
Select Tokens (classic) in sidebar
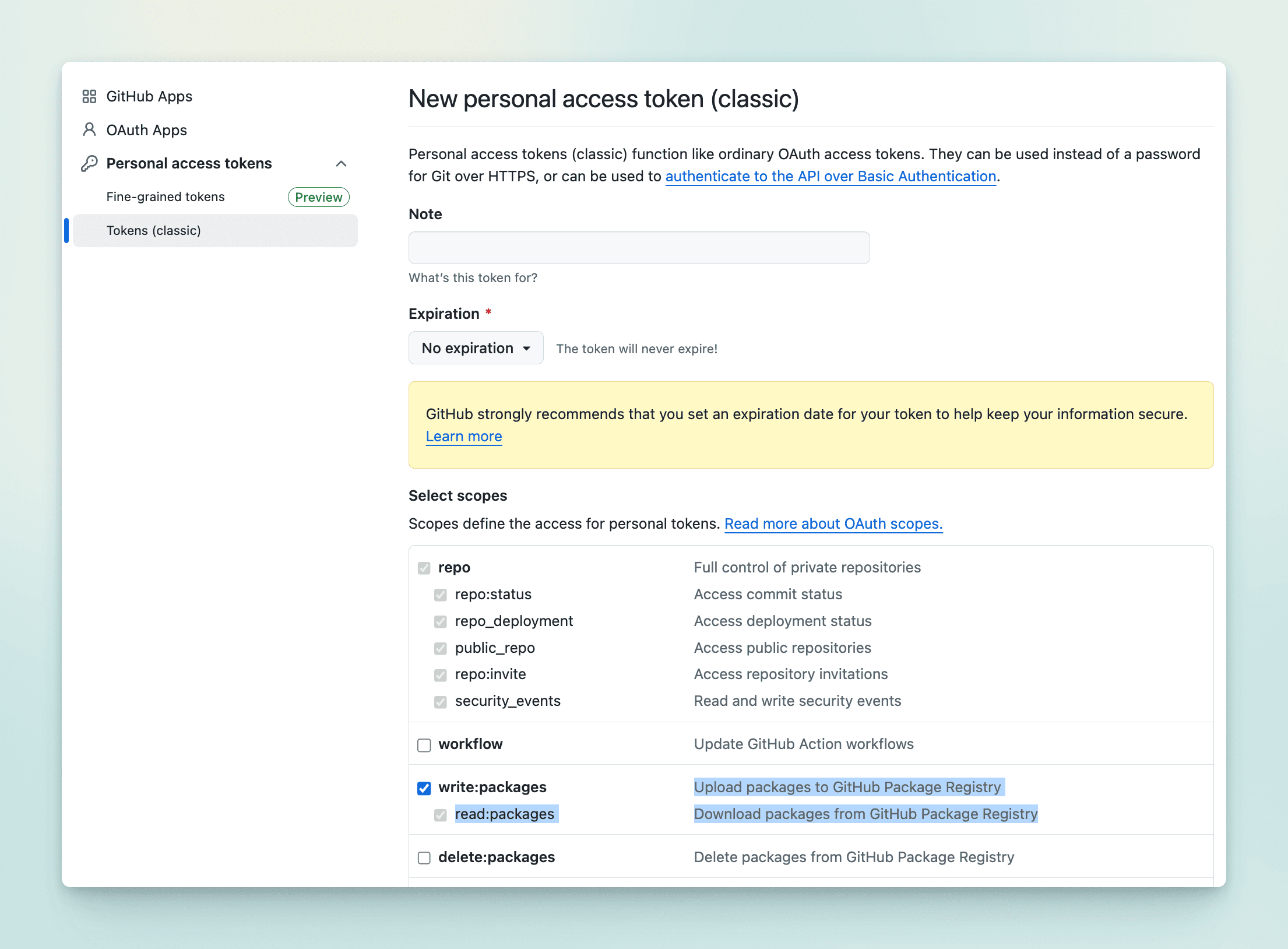(154, 231)
